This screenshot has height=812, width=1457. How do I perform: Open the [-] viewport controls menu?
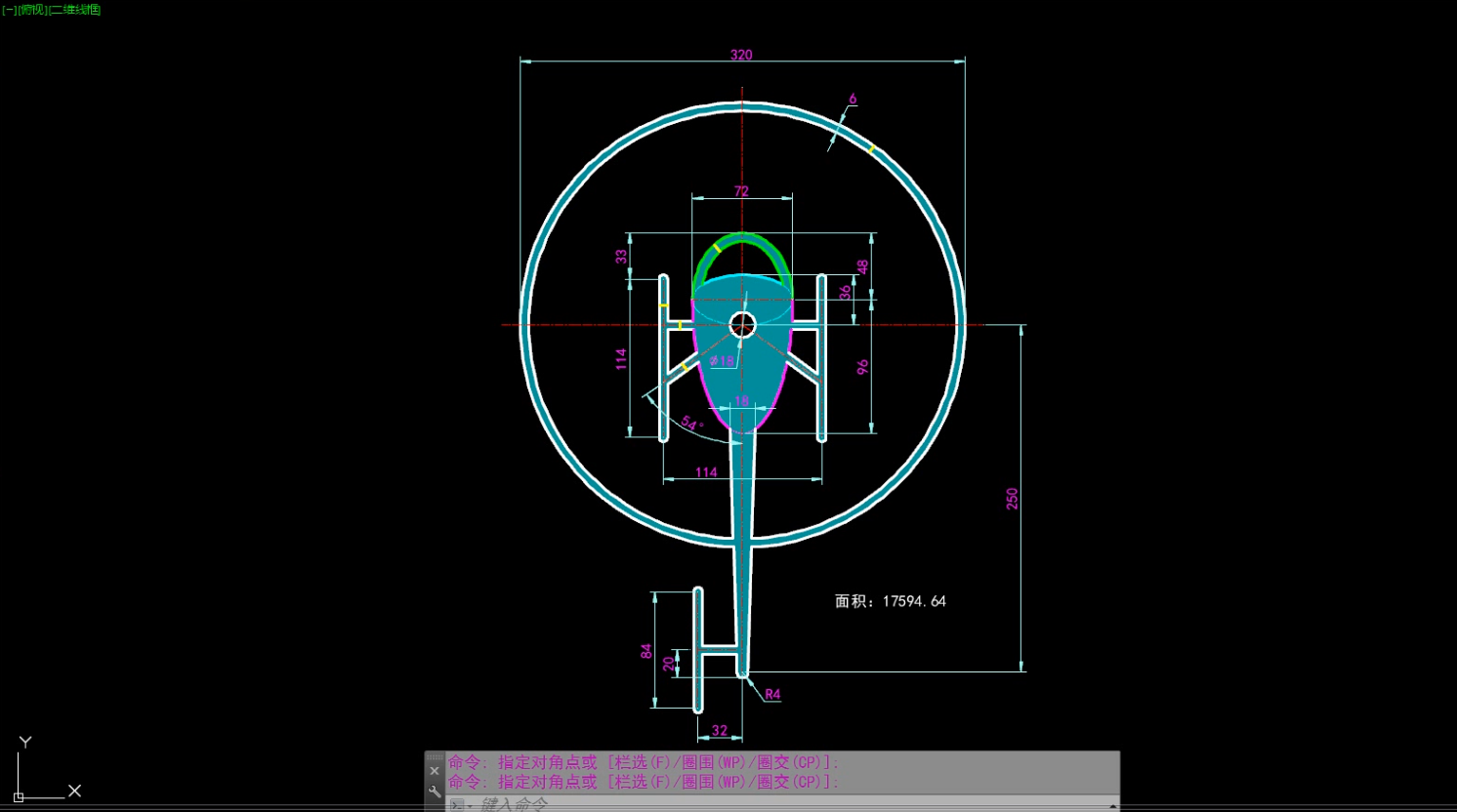point(9,10)
